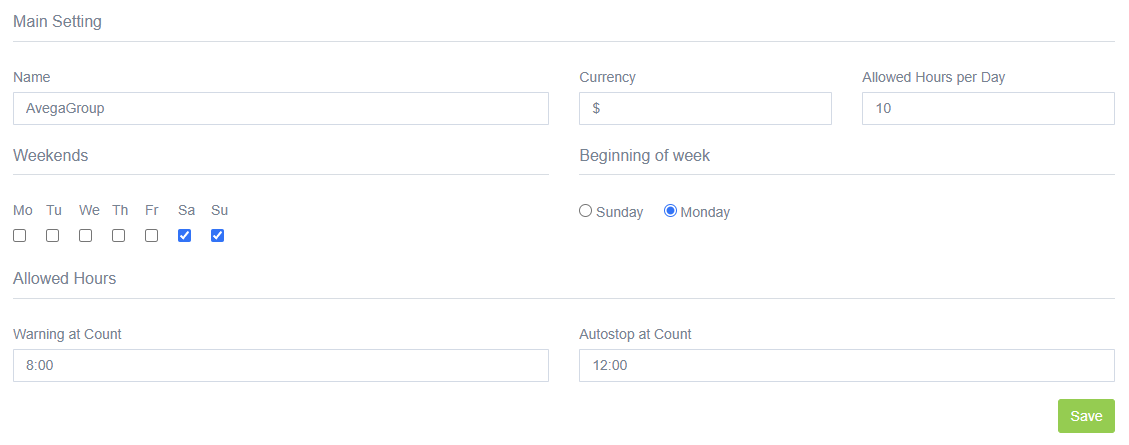1129x445 pixels.
Task: Click the "Warning at Count" label
Action: point(67,334)
